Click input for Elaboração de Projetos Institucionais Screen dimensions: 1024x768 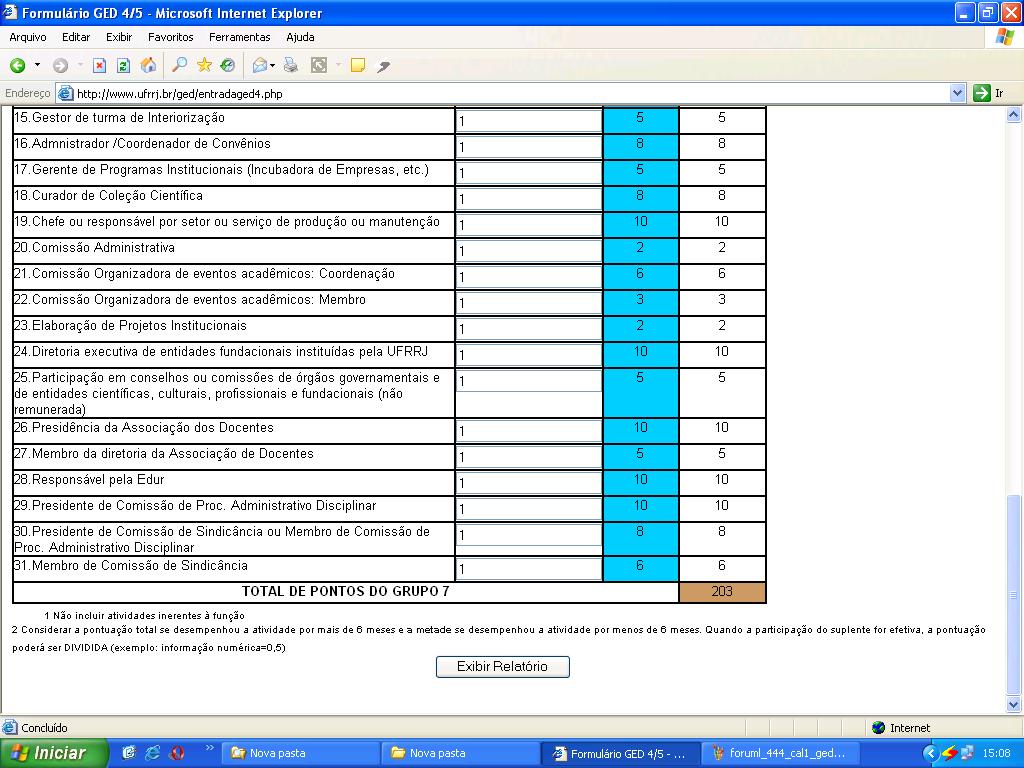[x=529, y=328]
